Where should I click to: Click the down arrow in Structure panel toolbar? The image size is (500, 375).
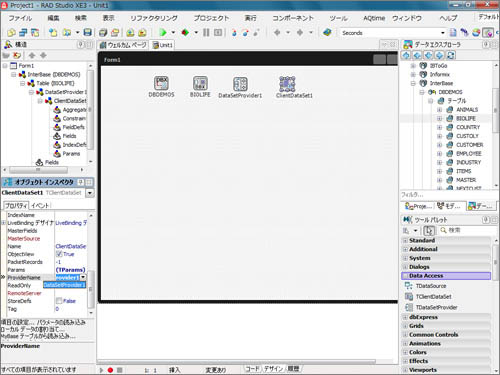[x=43, y=55]
